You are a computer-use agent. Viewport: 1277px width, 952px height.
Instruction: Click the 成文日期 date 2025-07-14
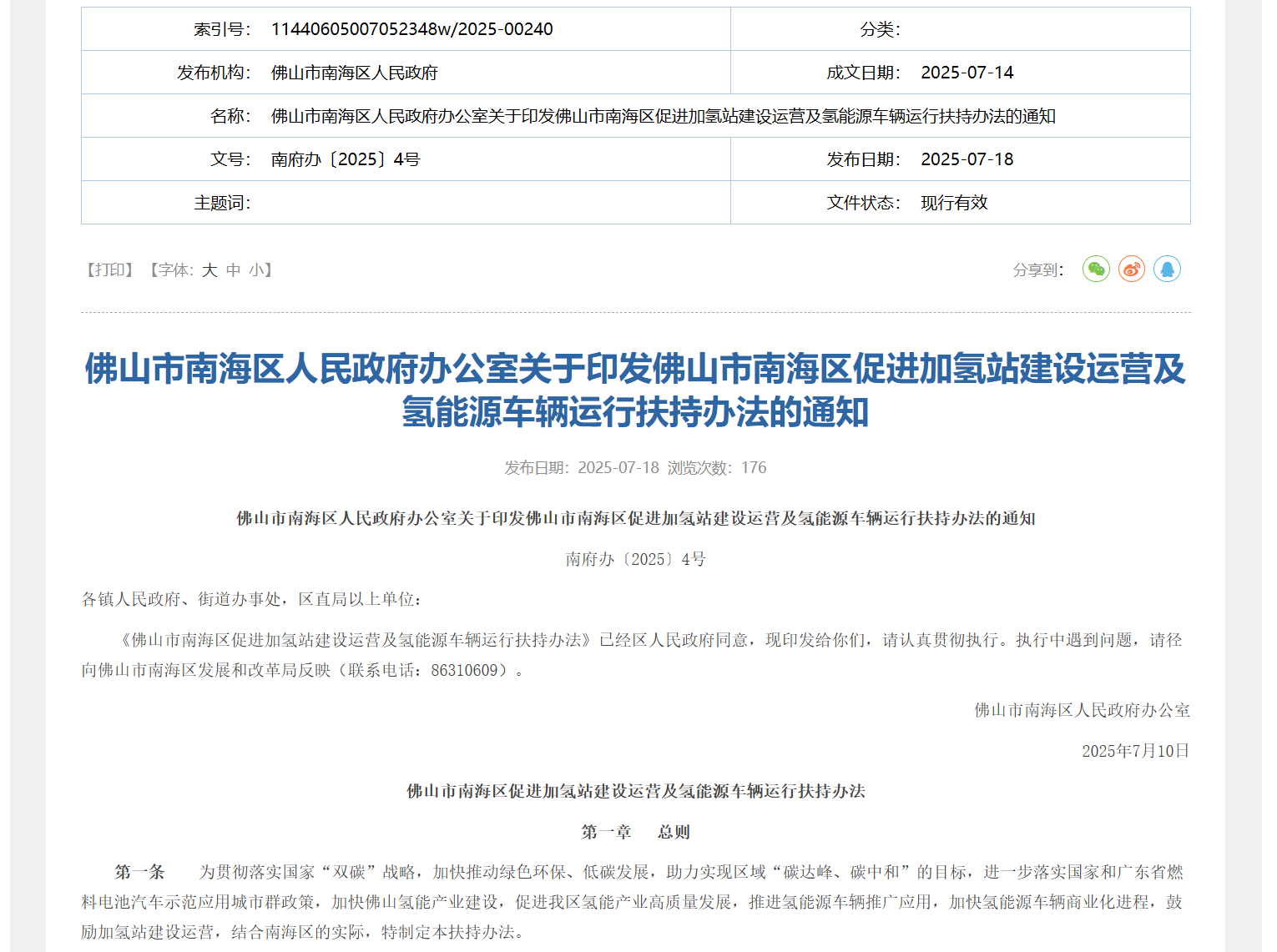coord(968,72)
